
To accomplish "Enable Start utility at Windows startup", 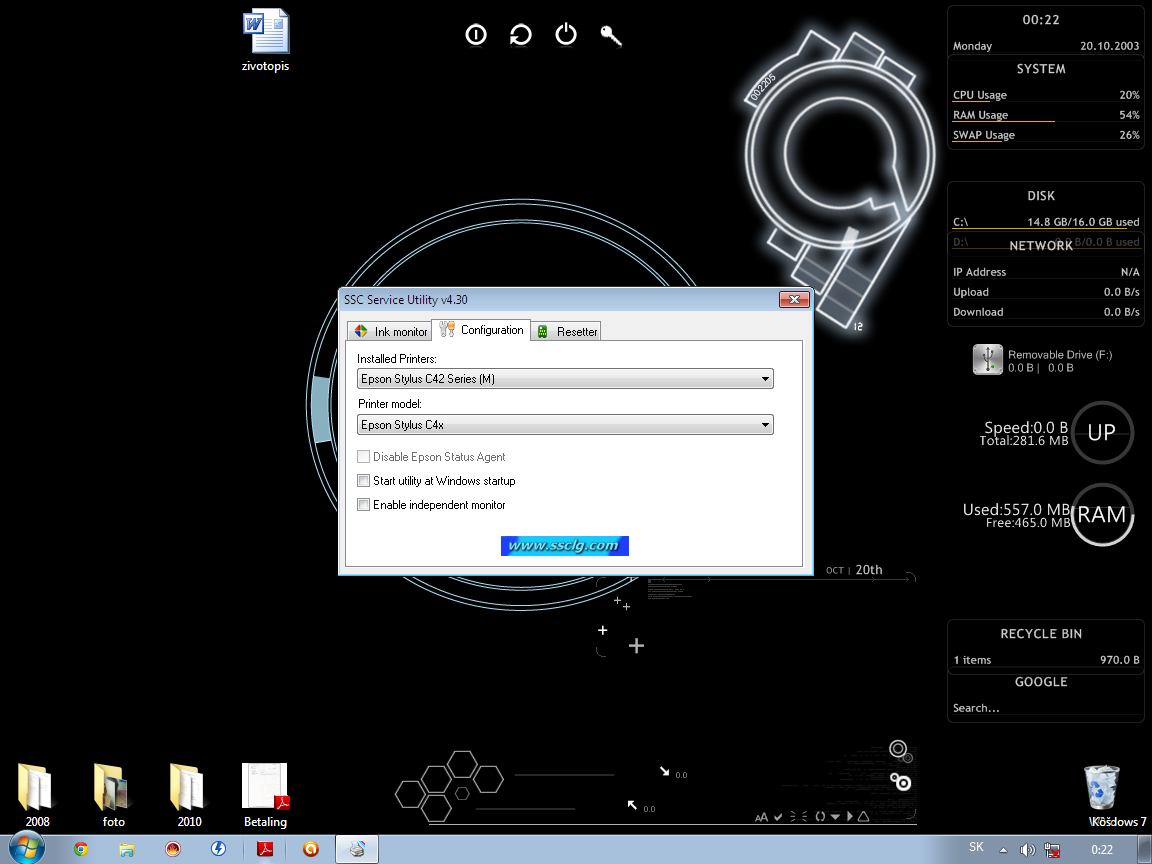I will click(x=363, y=481).
